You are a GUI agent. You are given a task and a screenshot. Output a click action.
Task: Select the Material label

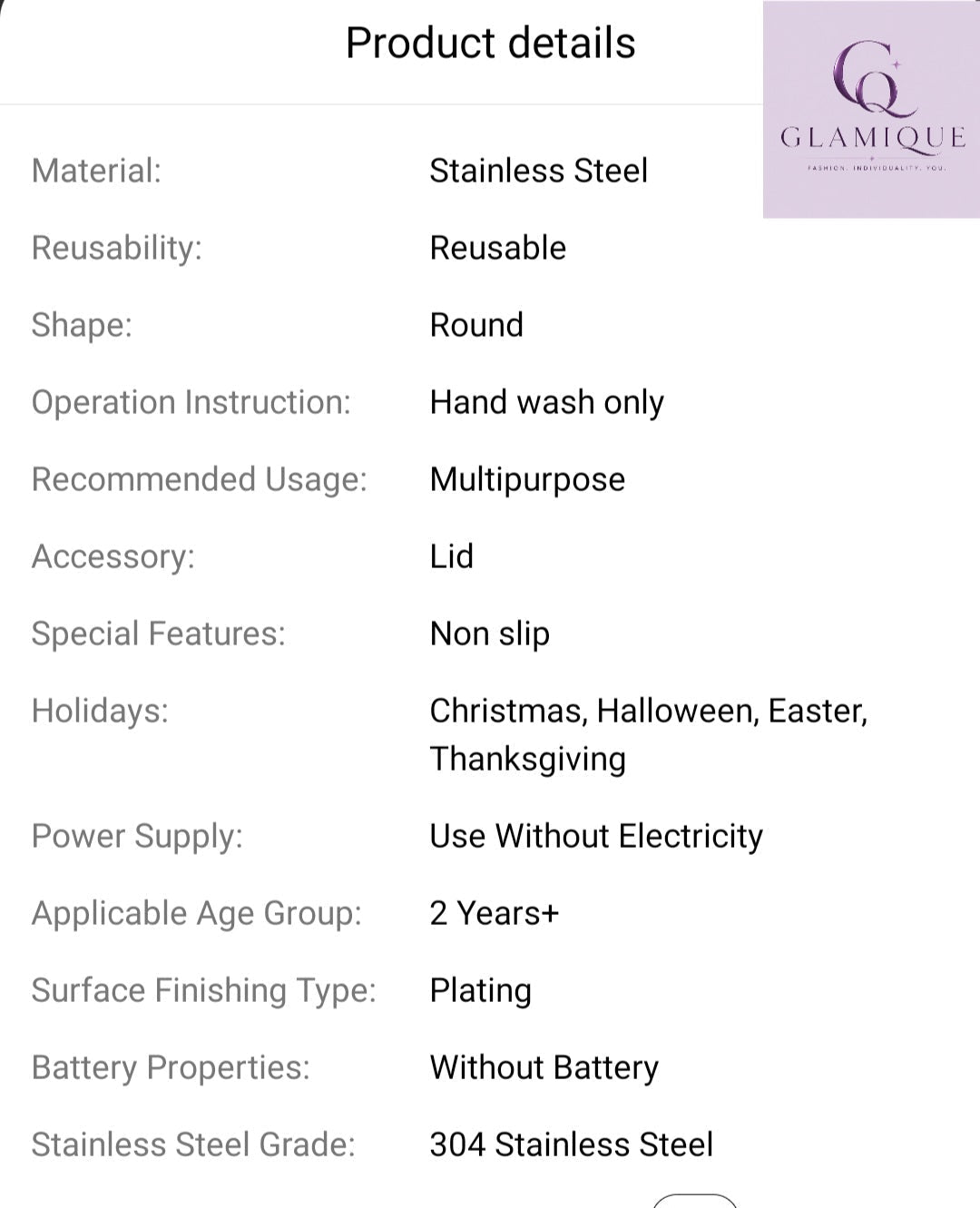tap(96, 171)
